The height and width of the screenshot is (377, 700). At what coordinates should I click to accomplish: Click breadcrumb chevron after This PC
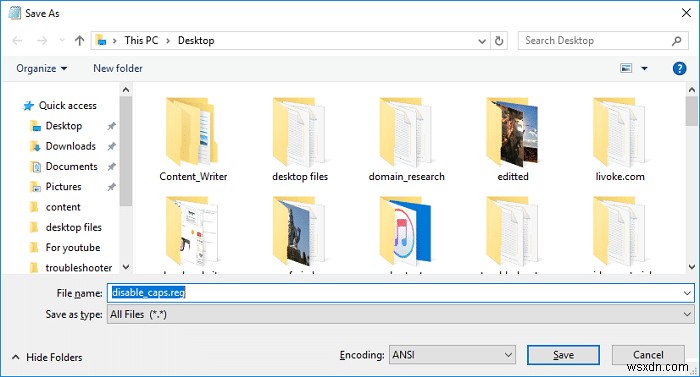pyautogui.click(x=168, y=41)
